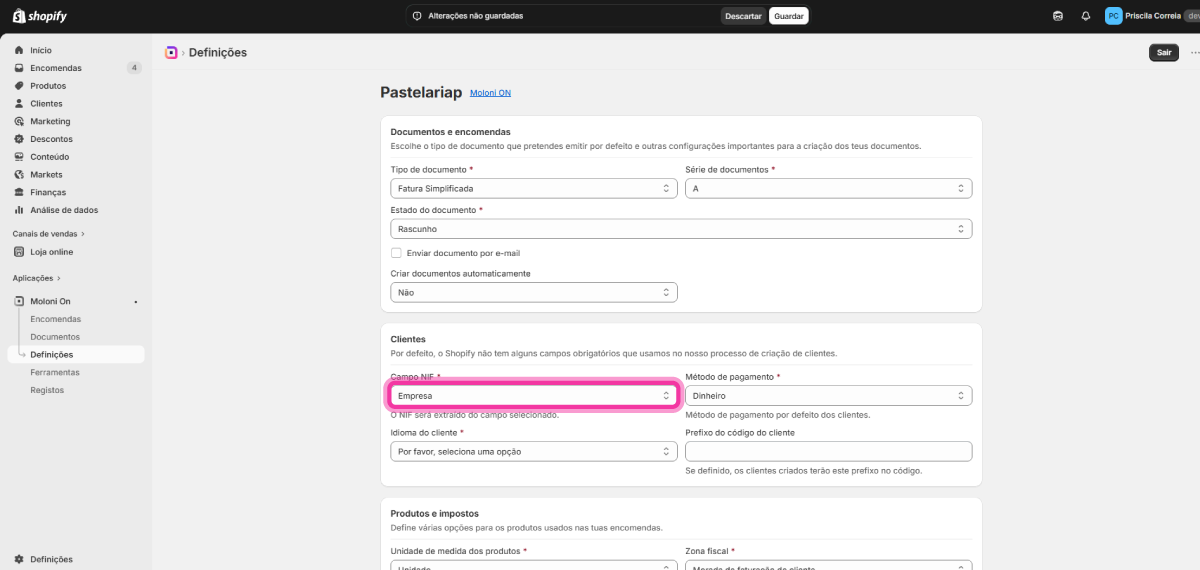Click the Início home icon
The height and width of the screenshot is (570, 1200).
point(19,50)
